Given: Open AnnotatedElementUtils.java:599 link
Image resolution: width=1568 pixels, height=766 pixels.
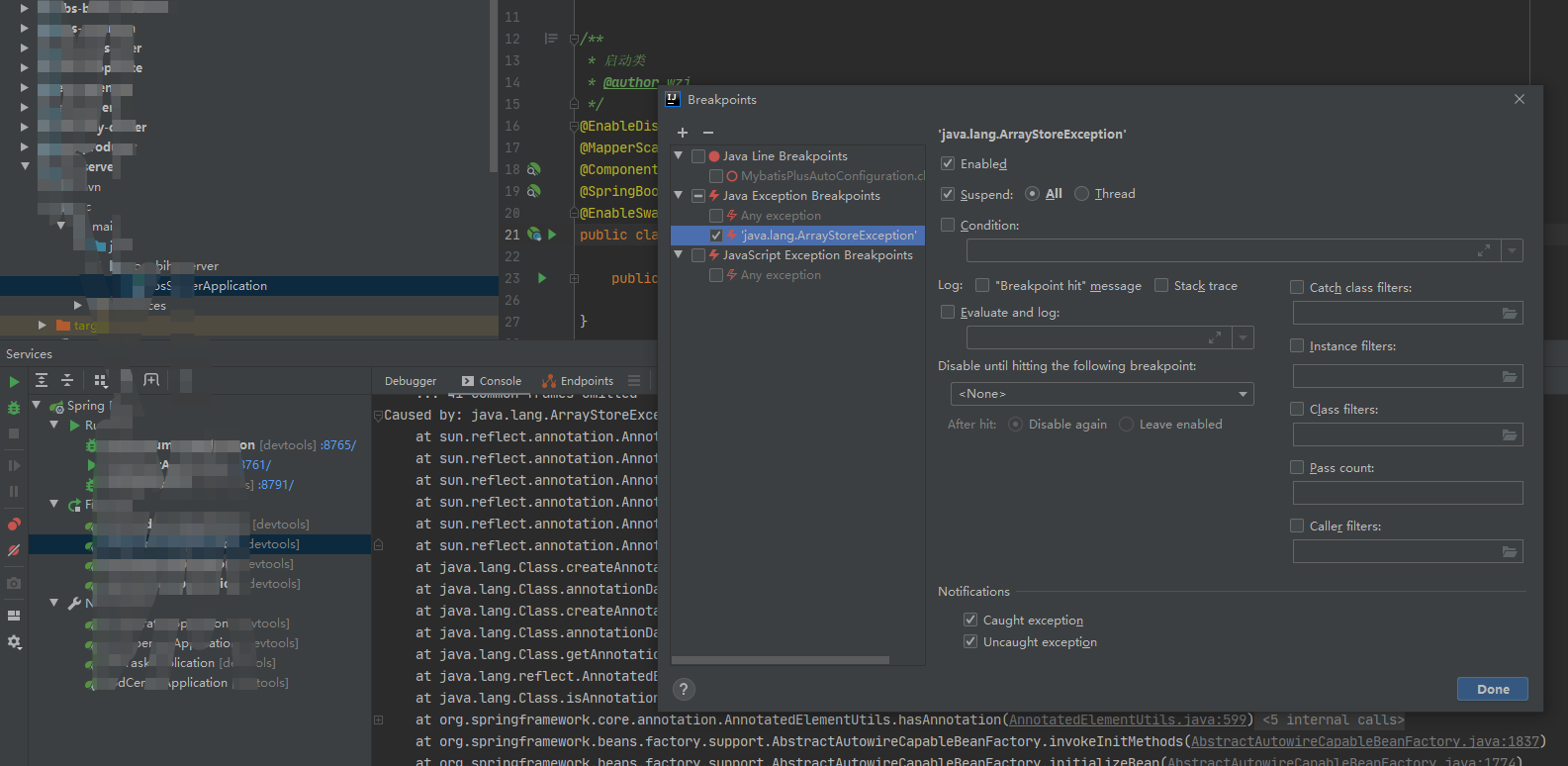Looking at the screenshot, I should click(1128, 720).
